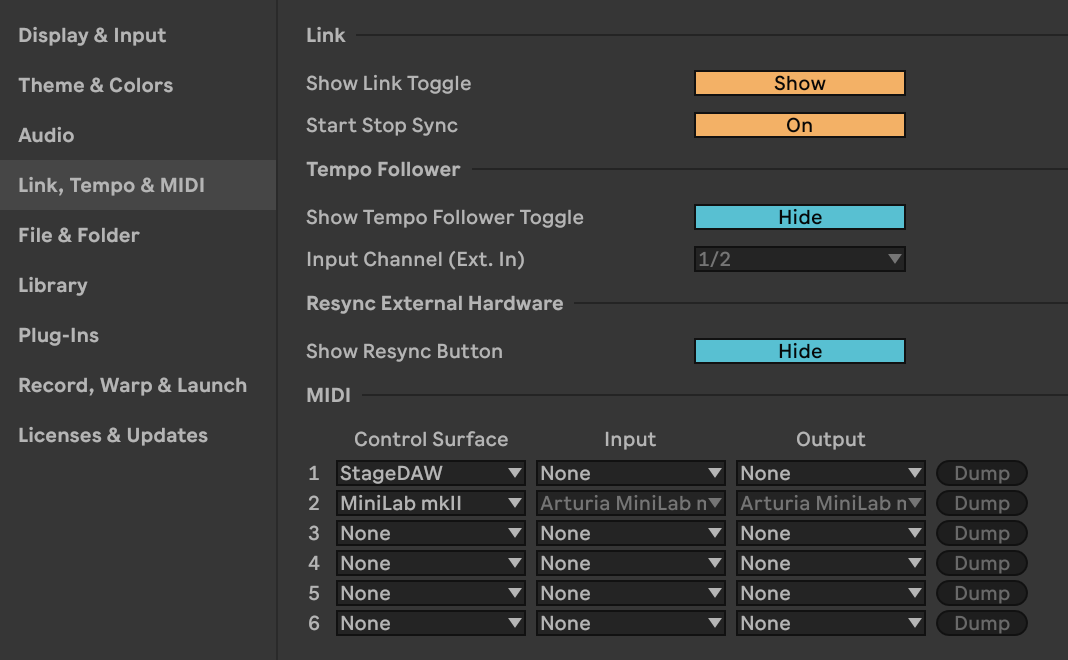Choose control surface for row 6
The width and height of the screenshot is (1068, 660).
(430, 623)
